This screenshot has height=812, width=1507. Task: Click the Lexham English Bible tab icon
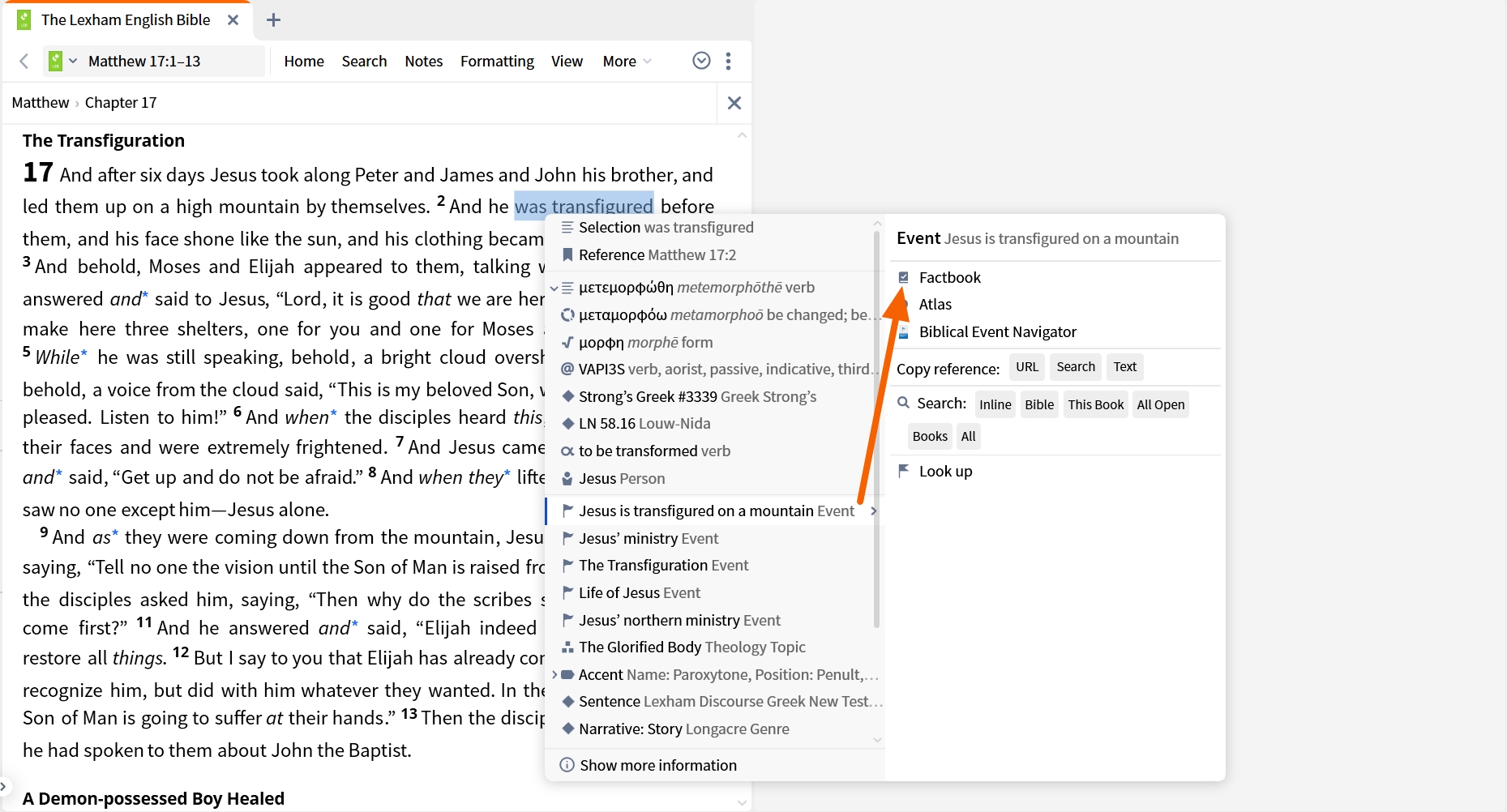point(24,19)
